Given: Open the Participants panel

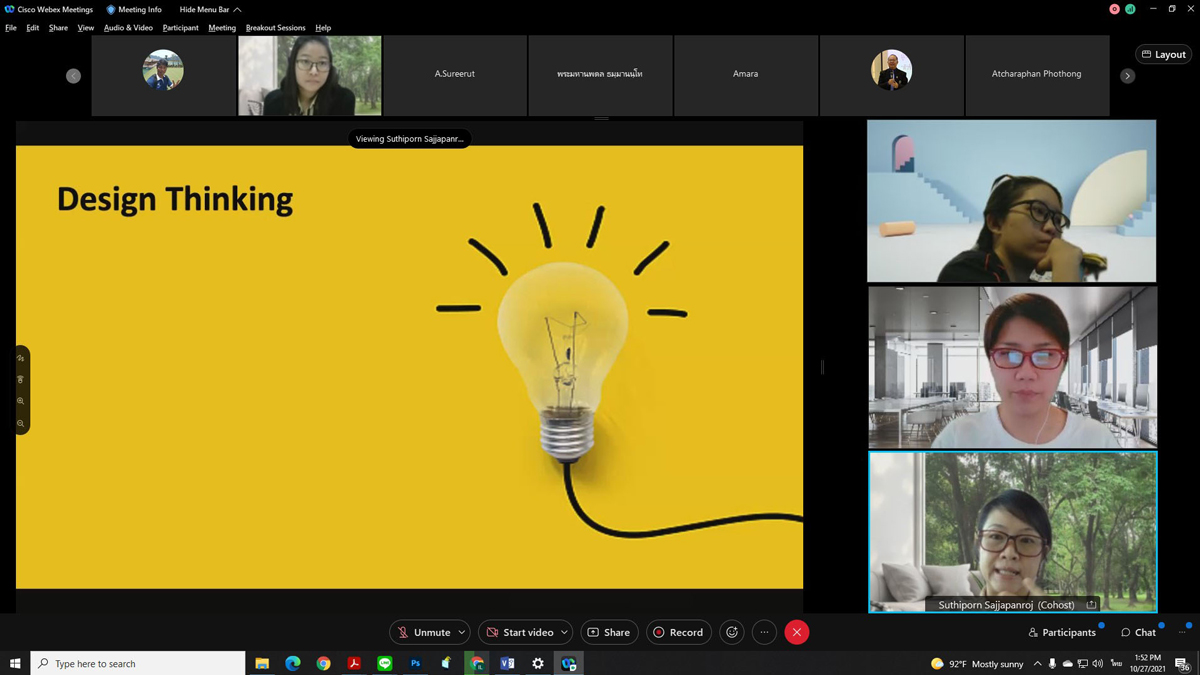Looking at the screenshot, I should (x=1062, y=632).
